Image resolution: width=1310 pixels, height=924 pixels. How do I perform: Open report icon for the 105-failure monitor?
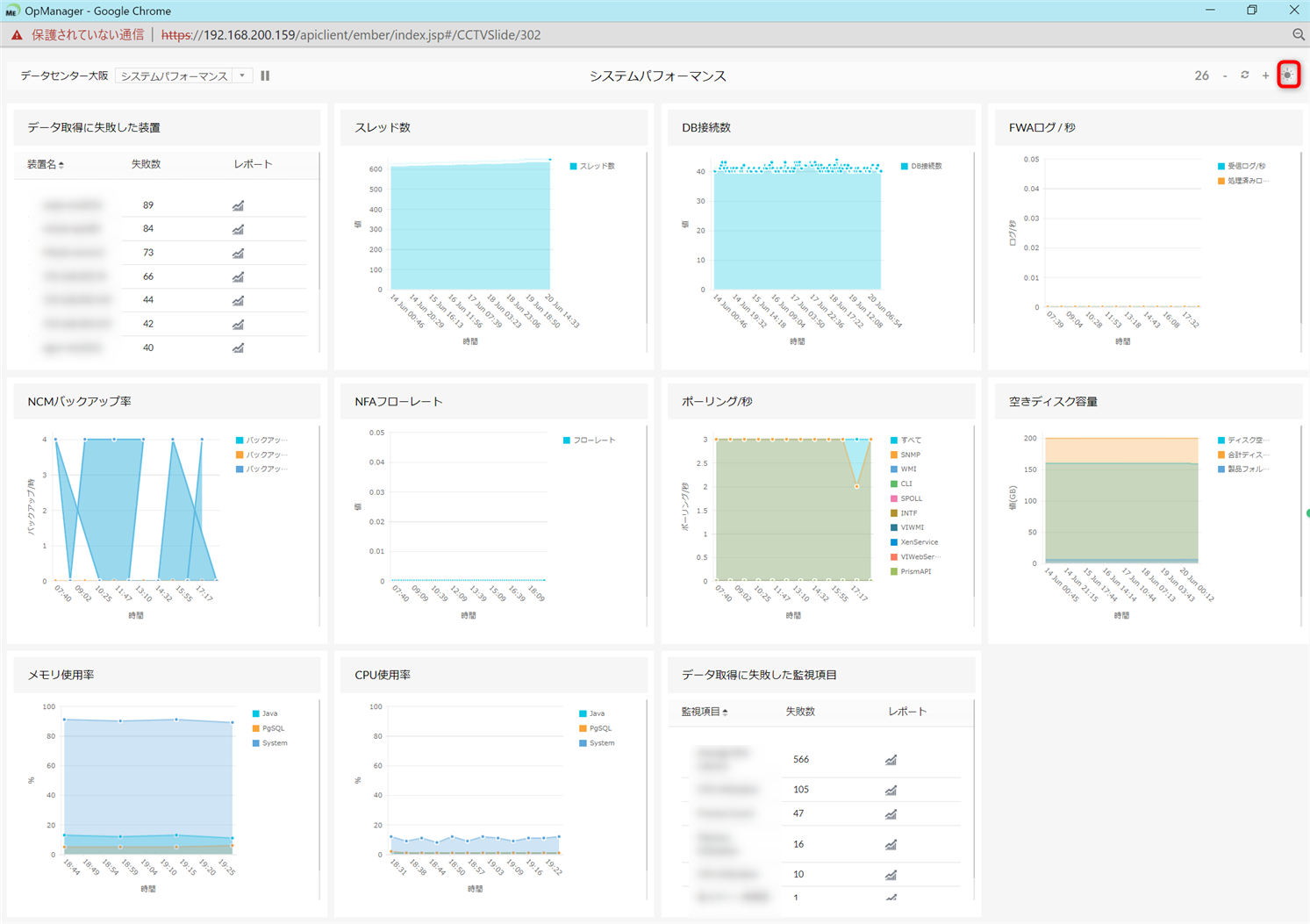[x=891, y=790]
